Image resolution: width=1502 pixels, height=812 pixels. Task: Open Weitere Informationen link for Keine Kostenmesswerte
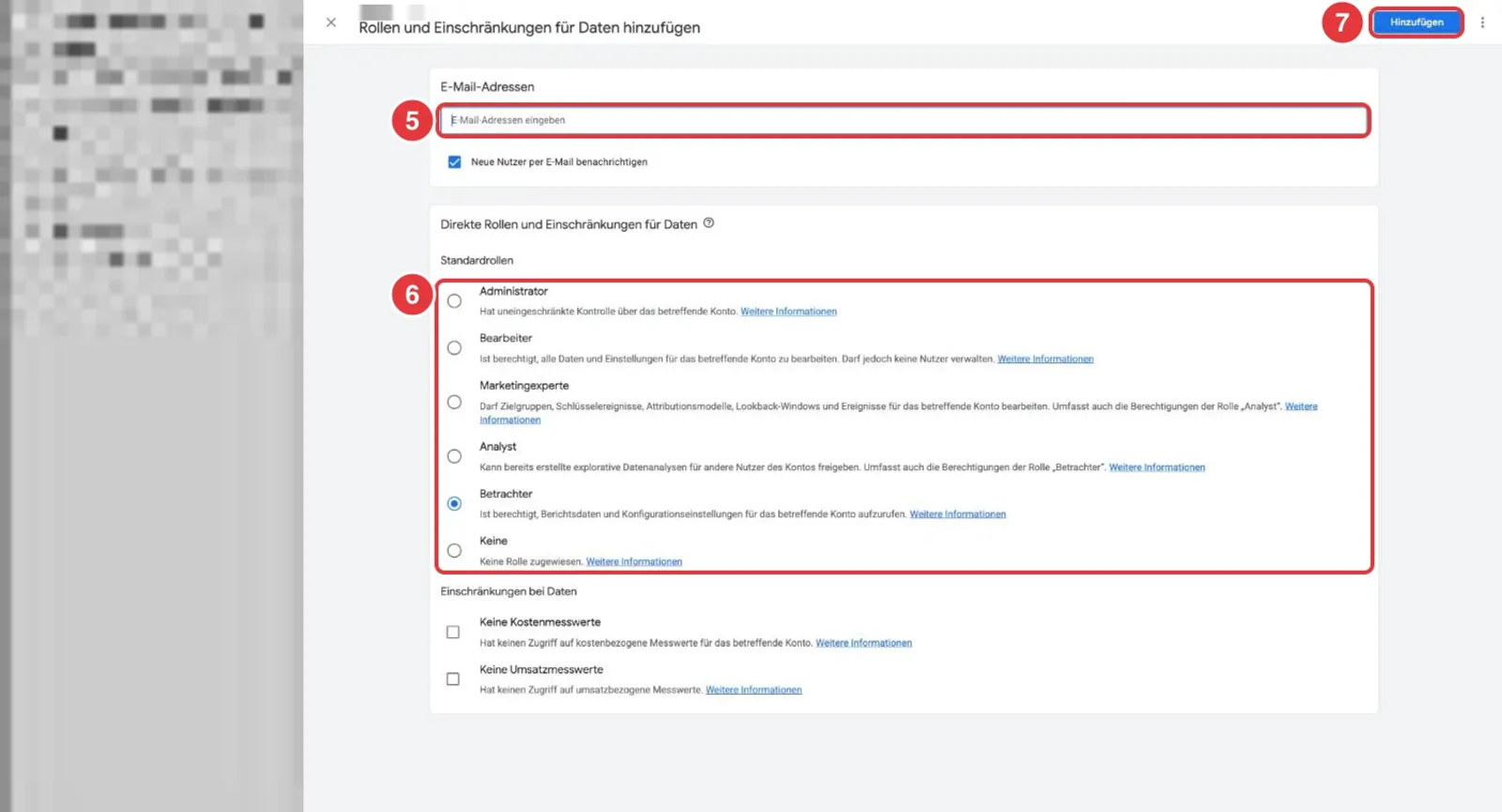tap(864, 643)
